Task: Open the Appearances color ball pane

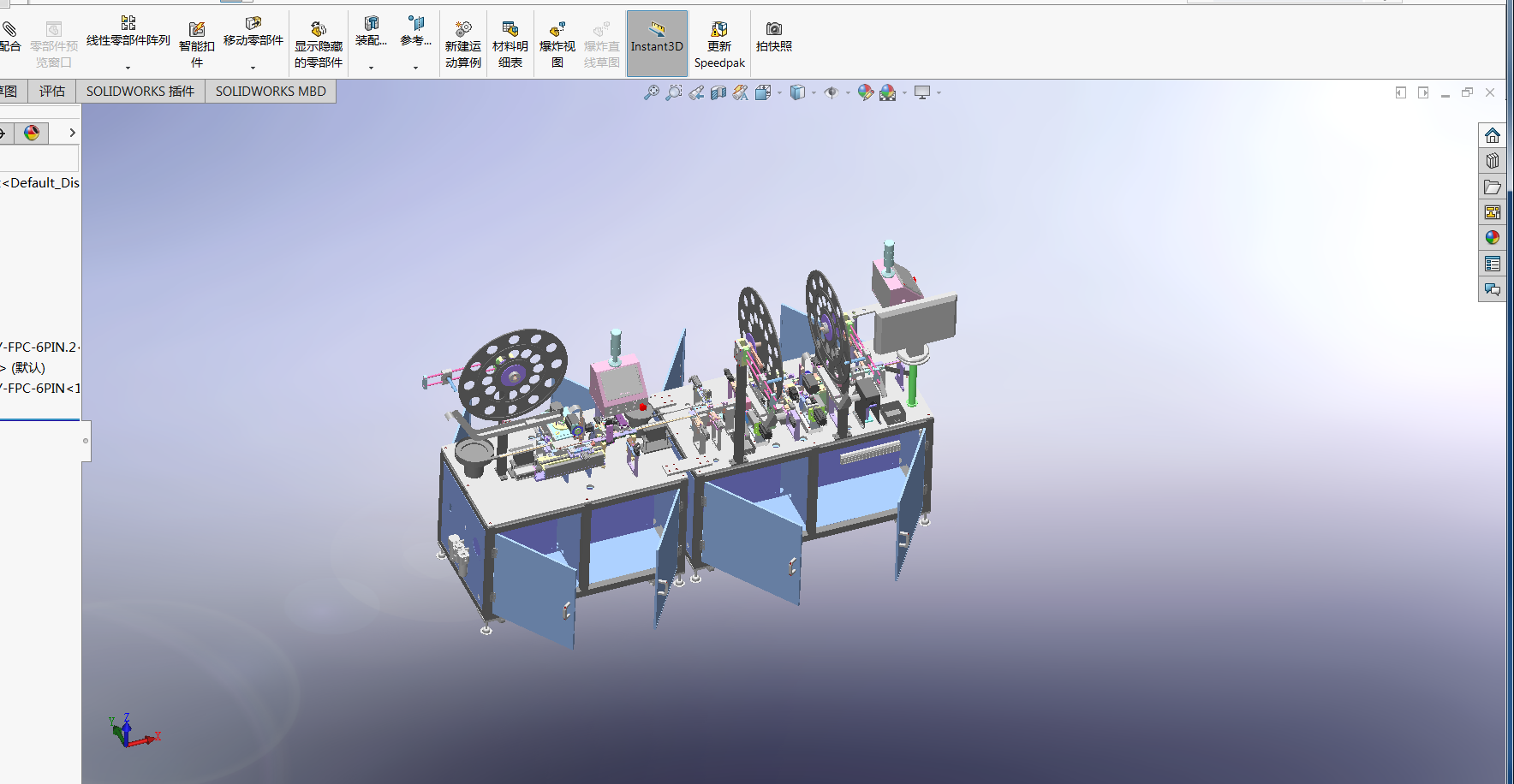Action: pos(1493,238)
